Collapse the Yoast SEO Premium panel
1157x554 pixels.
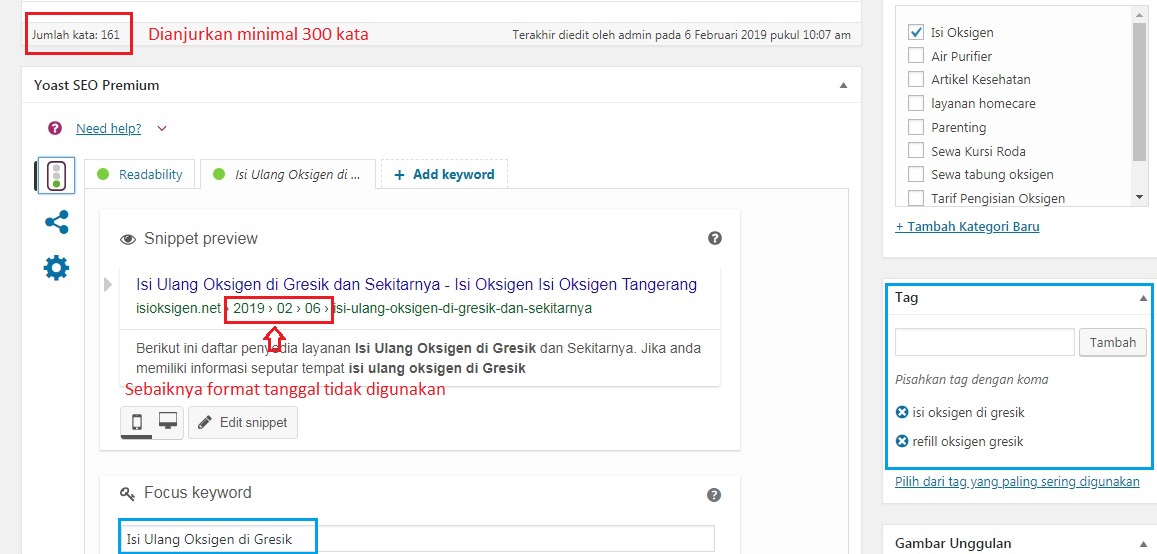(843, 86)
